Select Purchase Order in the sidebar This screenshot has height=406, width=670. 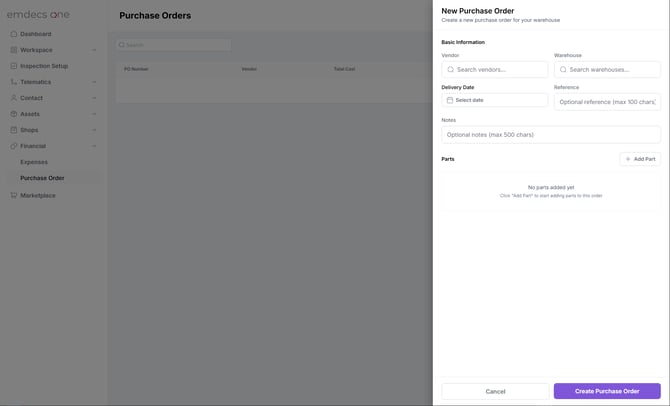coord(53,178)
